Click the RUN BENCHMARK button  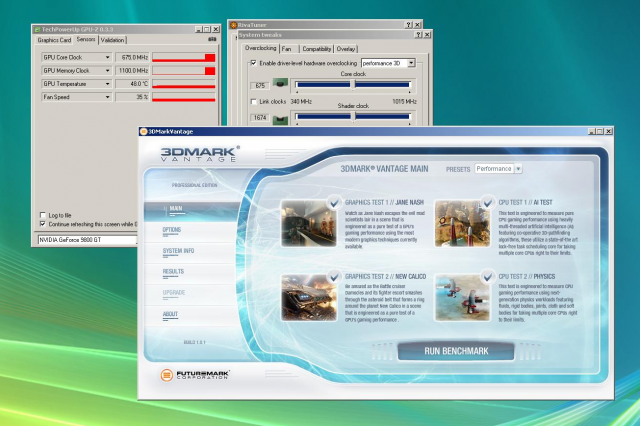point(456,351)
